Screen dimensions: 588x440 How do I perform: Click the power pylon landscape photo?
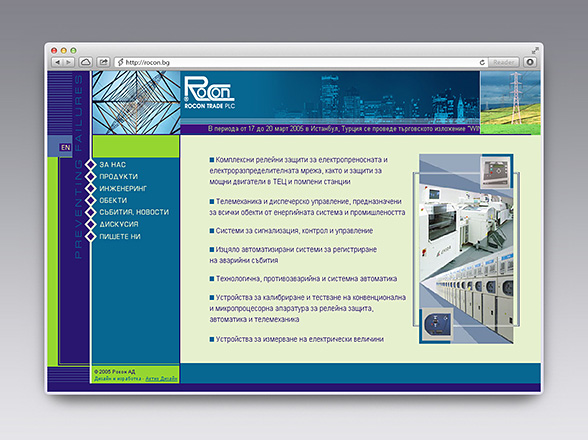(x=510, y=102)
